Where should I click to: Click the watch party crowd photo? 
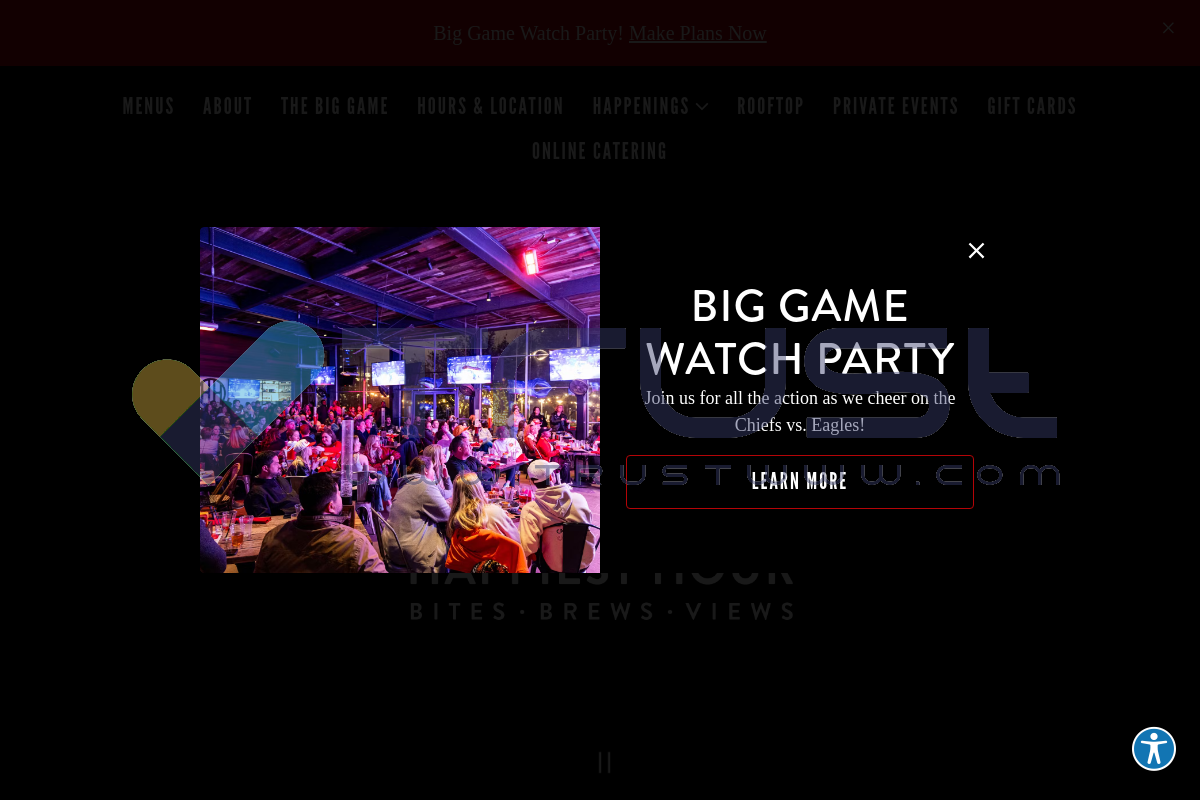click(400, 400)
